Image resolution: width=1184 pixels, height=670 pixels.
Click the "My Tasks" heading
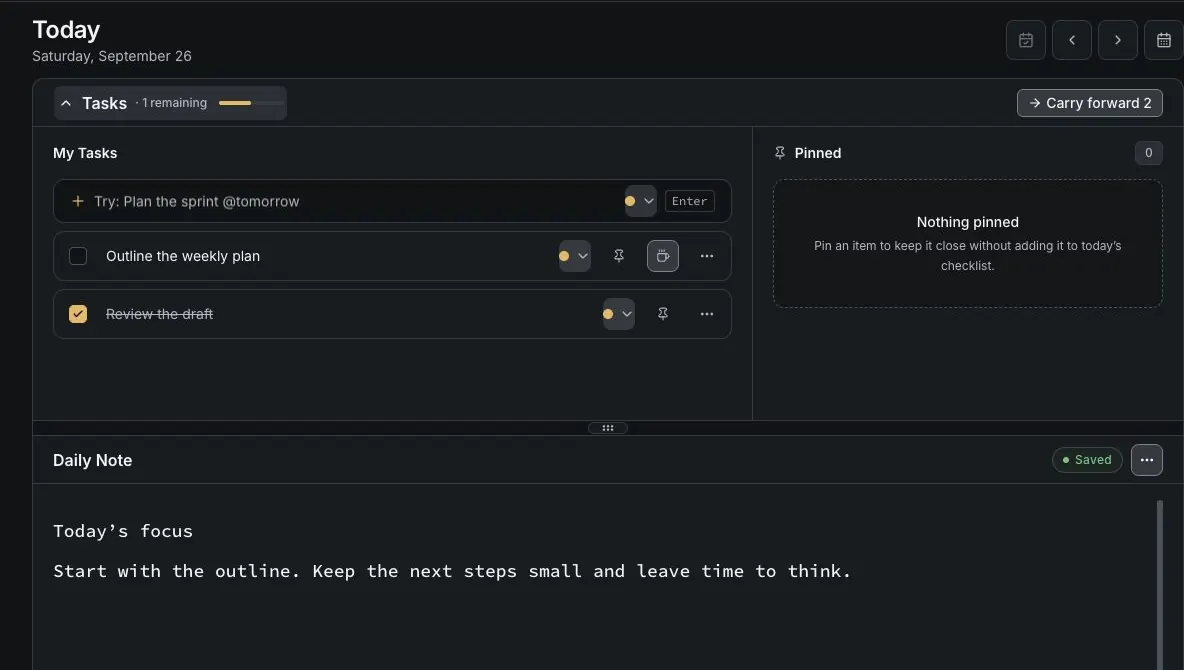point(85,153)
